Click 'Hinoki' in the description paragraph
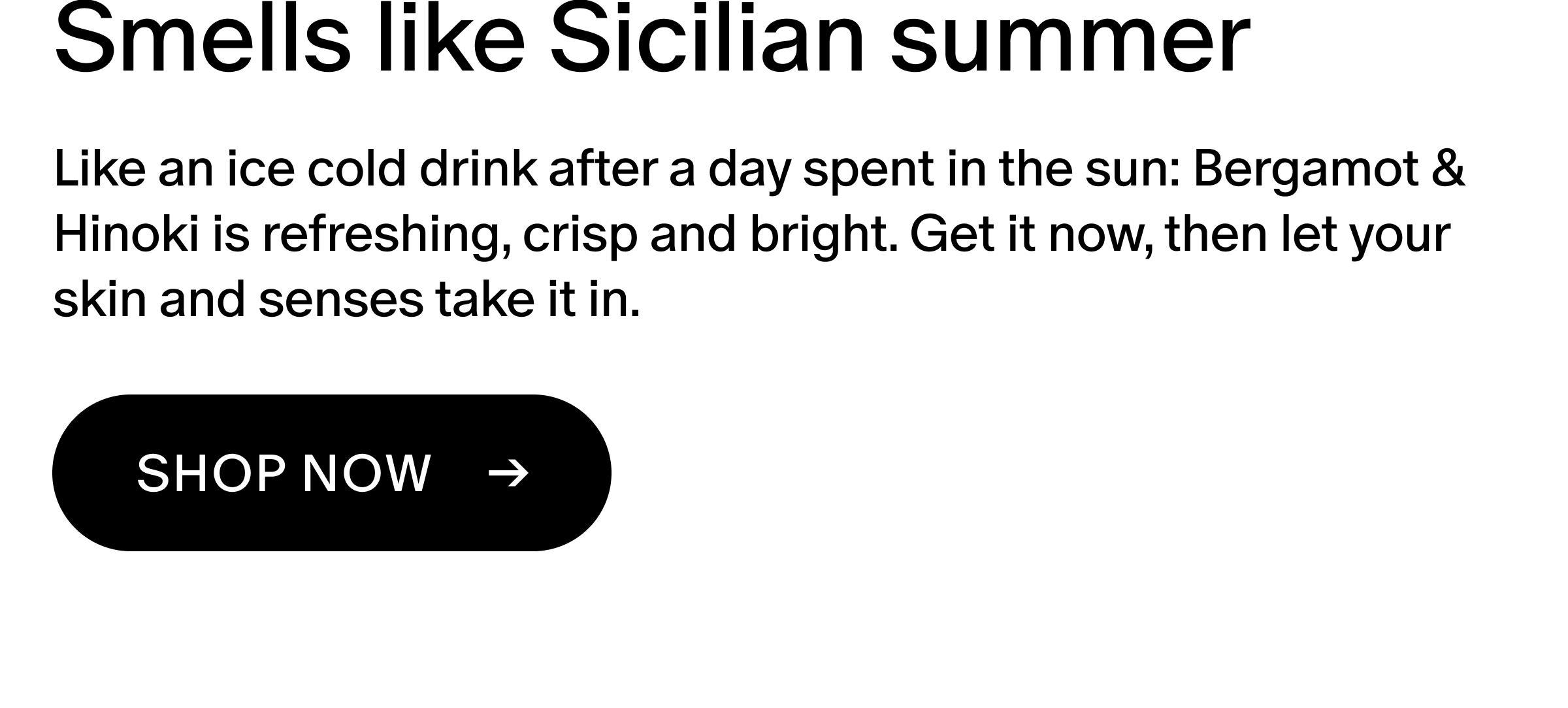This screenshot has height=708, width=1568. [x=126, y=234]
